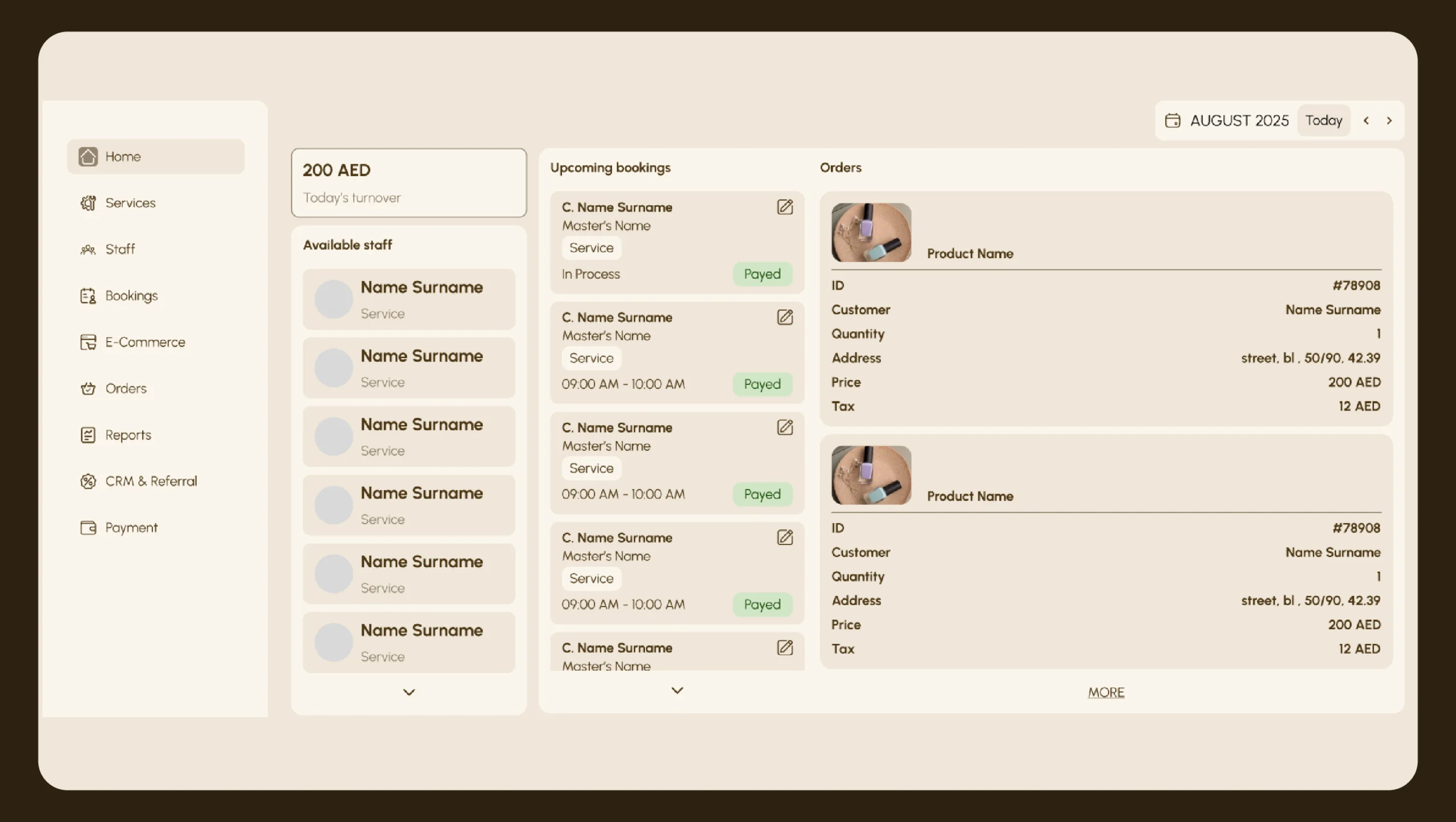
Task: Click the Upcoming bookings heading
Action: (x=610, y=168)
